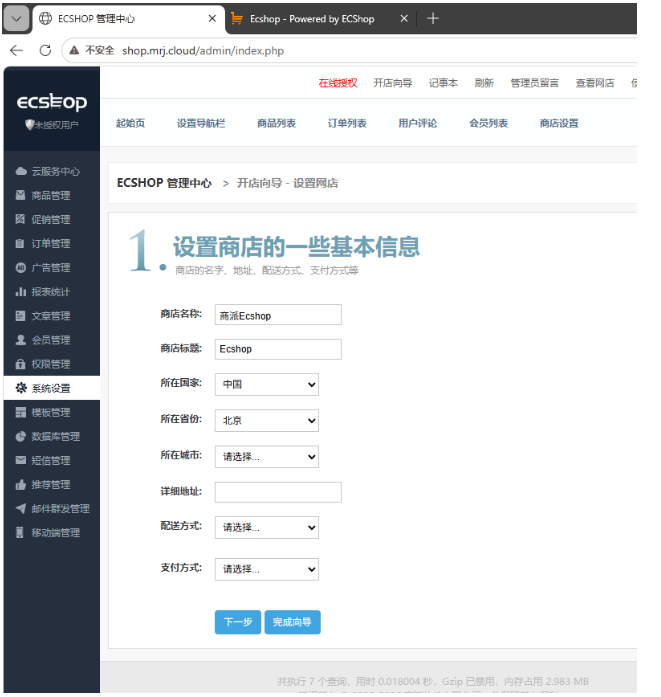Reload the page with refresh icon
The height and width of the screenshot is (697, 661).
(45, 50)
